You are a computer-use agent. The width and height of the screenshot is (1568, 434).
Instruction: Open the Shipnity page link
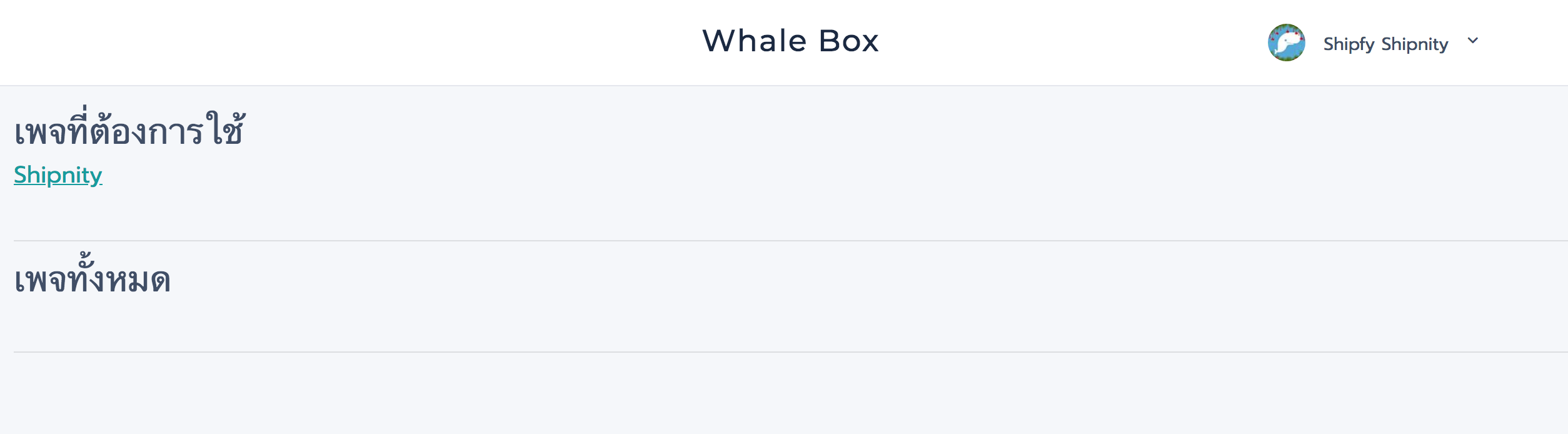click(58, 175)
